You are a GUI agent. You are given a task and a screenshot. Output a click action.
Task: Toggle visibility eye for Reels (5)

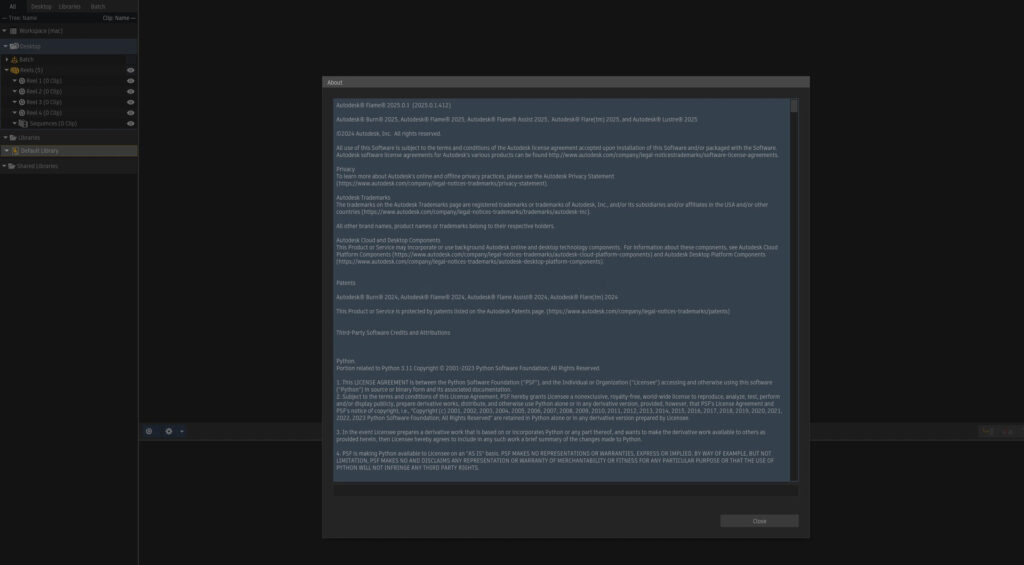(130, 70)
